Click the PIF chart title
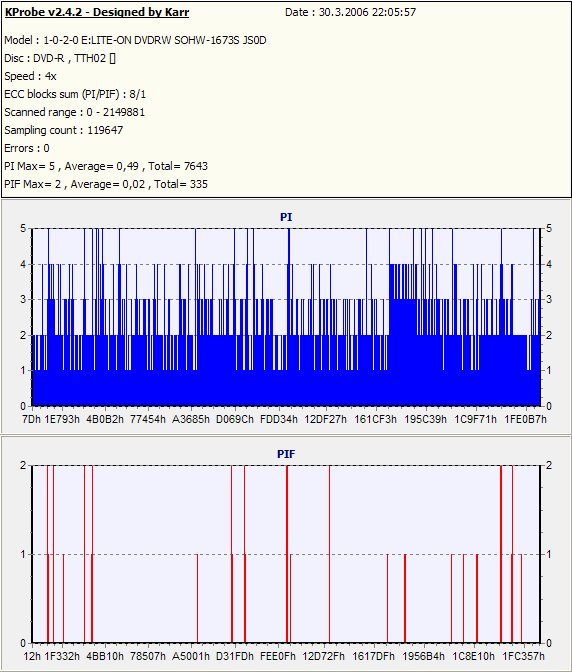The width and height of the screenshot is (572, 672). point(286,454)
